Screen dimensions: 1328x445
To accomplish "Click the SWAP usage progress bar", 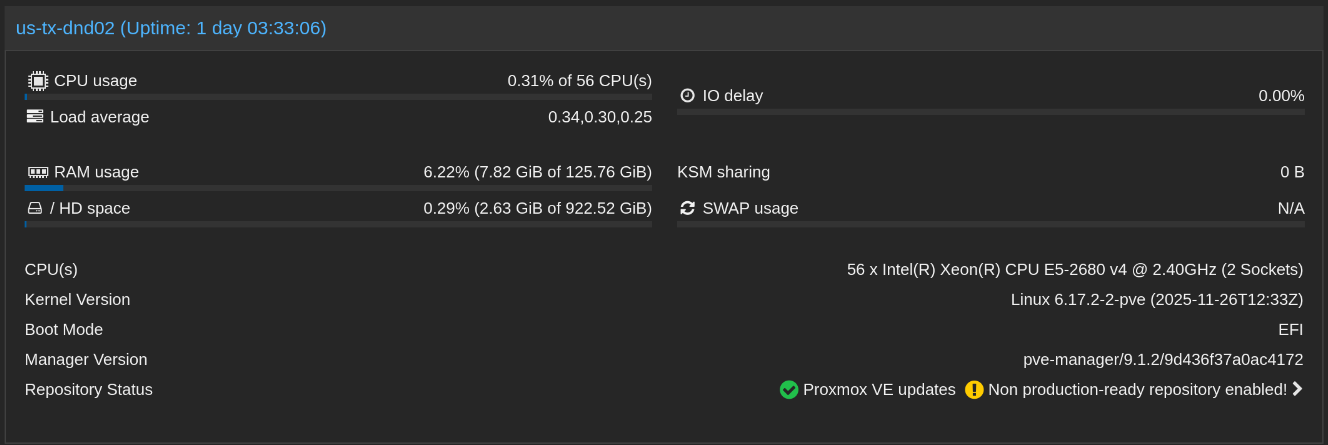I will 991,224.
